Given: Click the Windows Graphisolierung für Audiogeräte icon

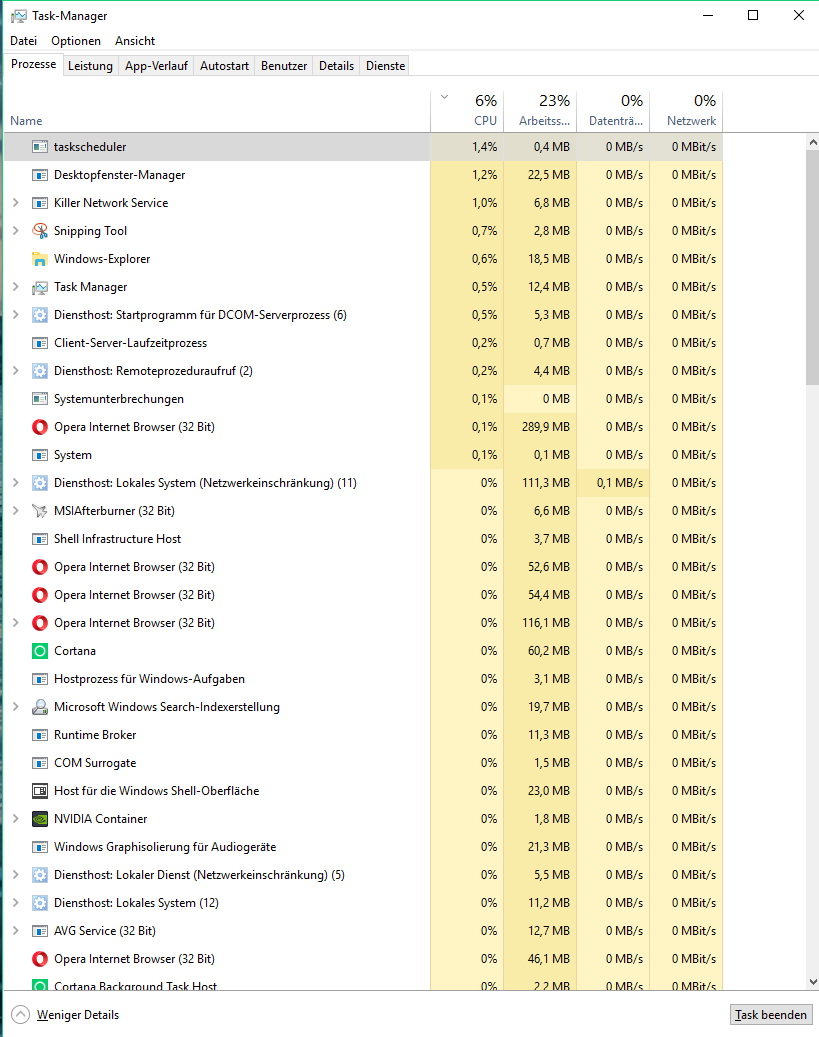Looking at the screenshot, I should point(40,847).
